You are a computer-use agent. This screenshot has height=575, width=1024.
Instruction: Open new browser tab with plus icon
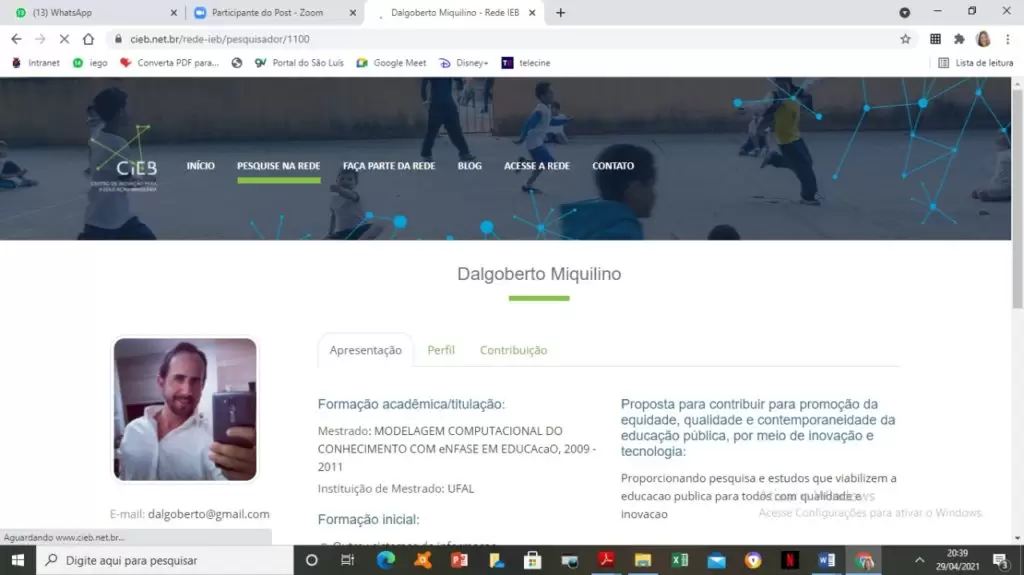pos(560,13)
